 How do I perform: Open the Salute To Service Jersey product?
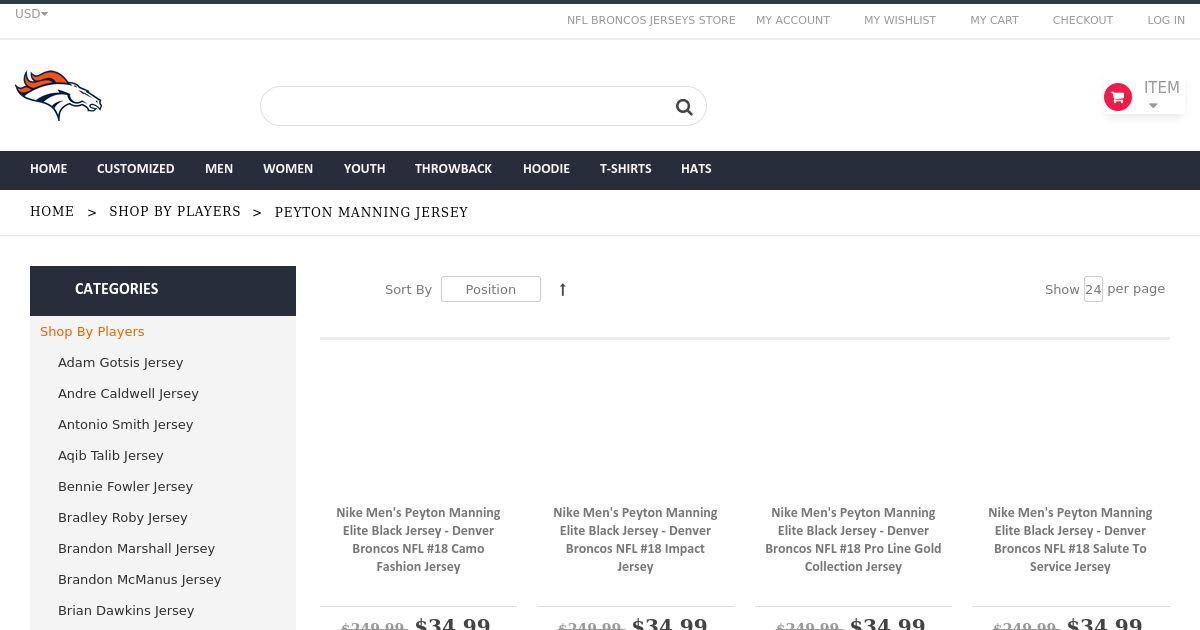coord(1070,540)
